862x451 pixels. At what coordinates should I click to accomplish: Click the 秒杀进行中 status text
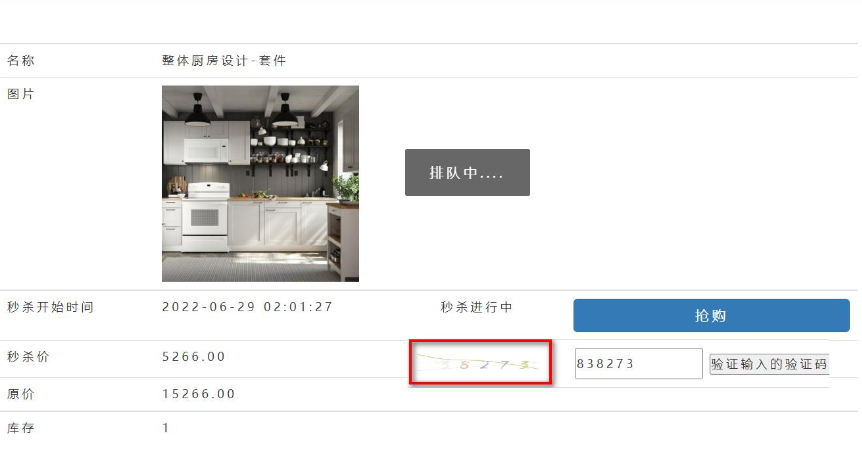point(476,307)
